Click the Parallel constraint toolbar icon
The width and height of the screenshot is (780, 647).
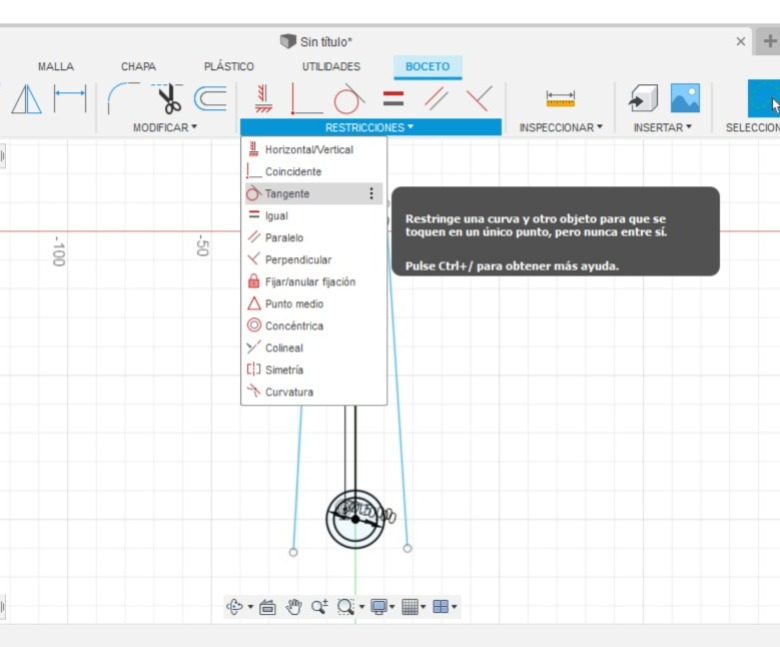[x=436, y=98]
